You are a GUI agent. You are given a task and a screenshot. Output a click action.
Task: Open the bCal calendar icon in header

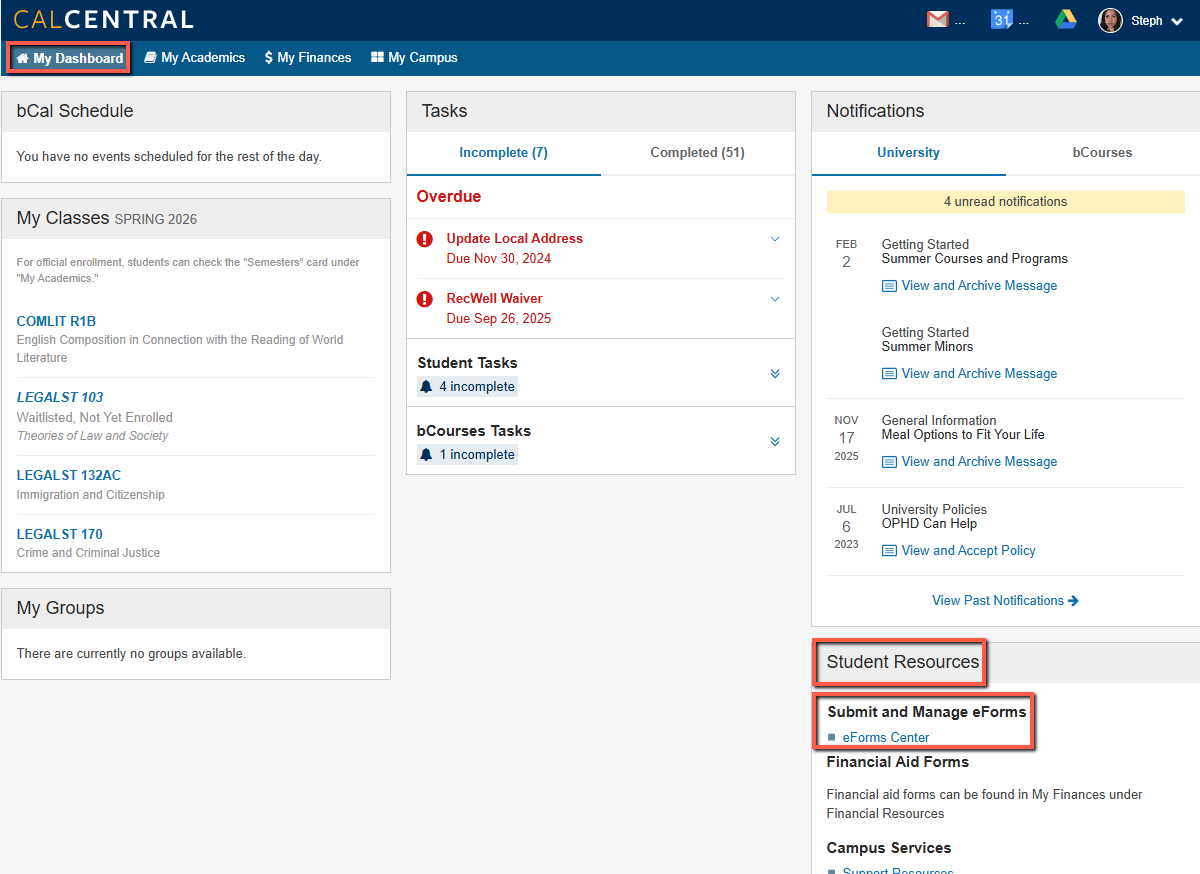[1001, 20]
